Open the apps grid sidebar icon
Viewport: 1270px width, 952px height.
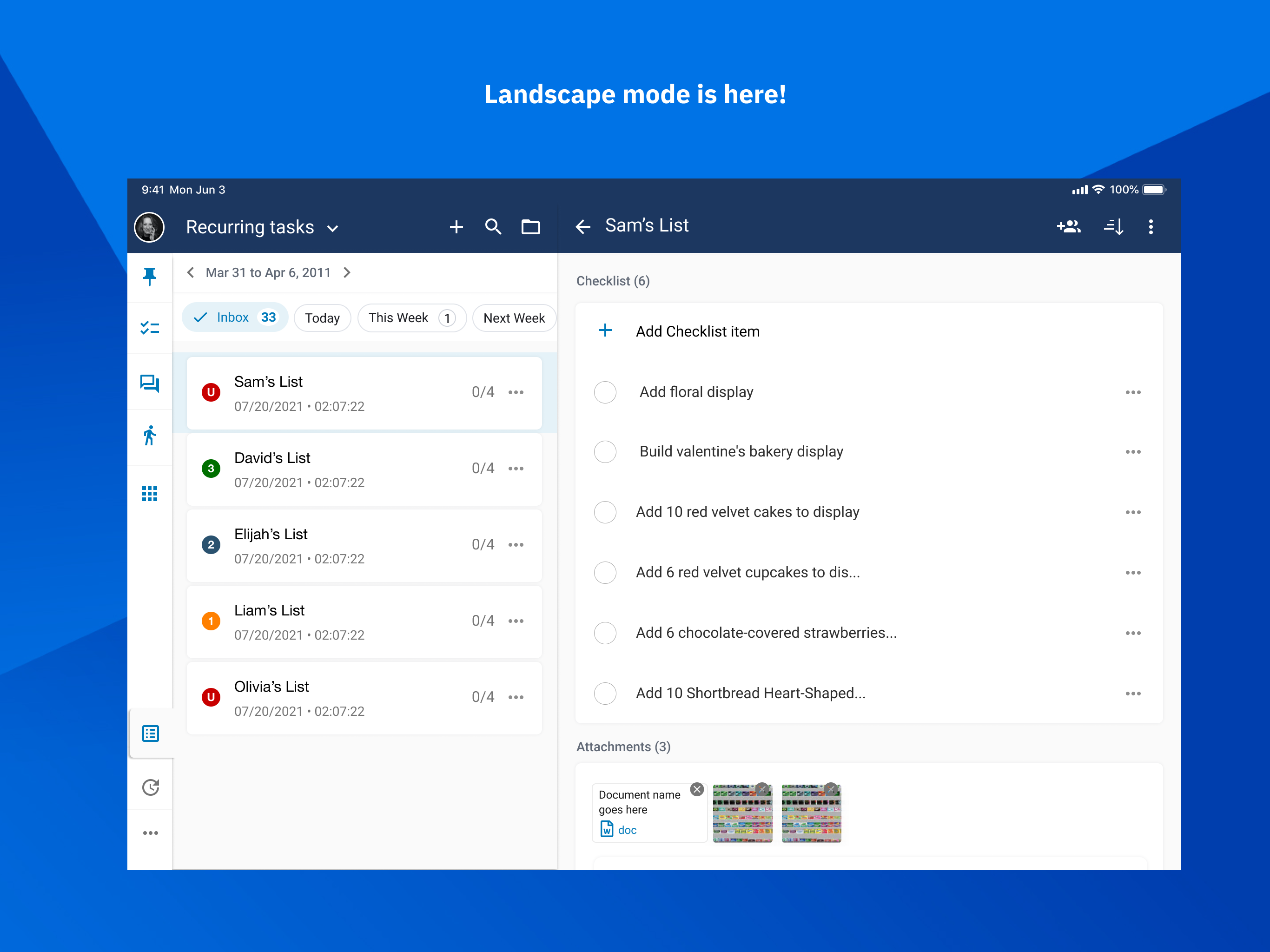point(150,493)
